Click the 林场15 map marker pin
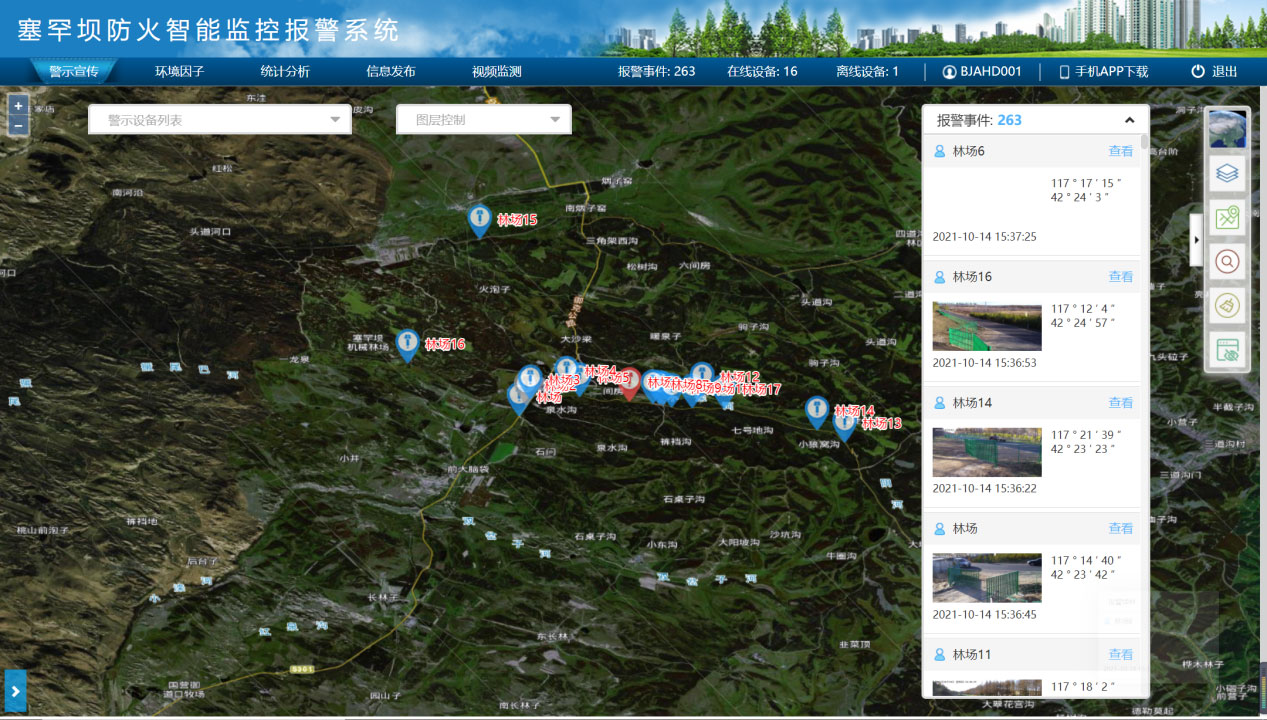The image size is (1267, 720). [x=480, y=219]
